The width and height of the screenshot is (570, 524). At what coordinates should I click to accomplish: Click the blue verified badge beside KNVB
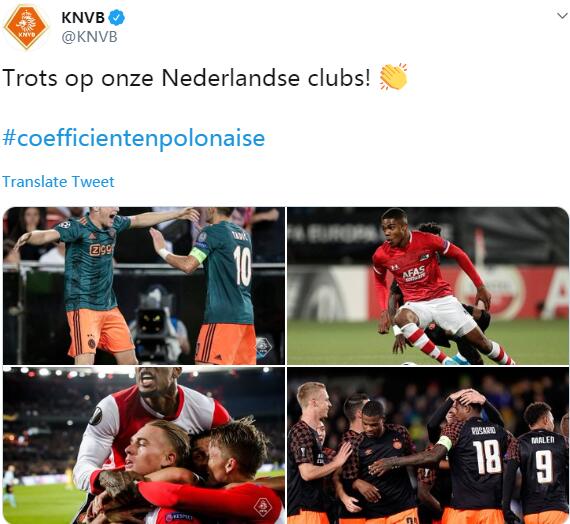(117, 17)
